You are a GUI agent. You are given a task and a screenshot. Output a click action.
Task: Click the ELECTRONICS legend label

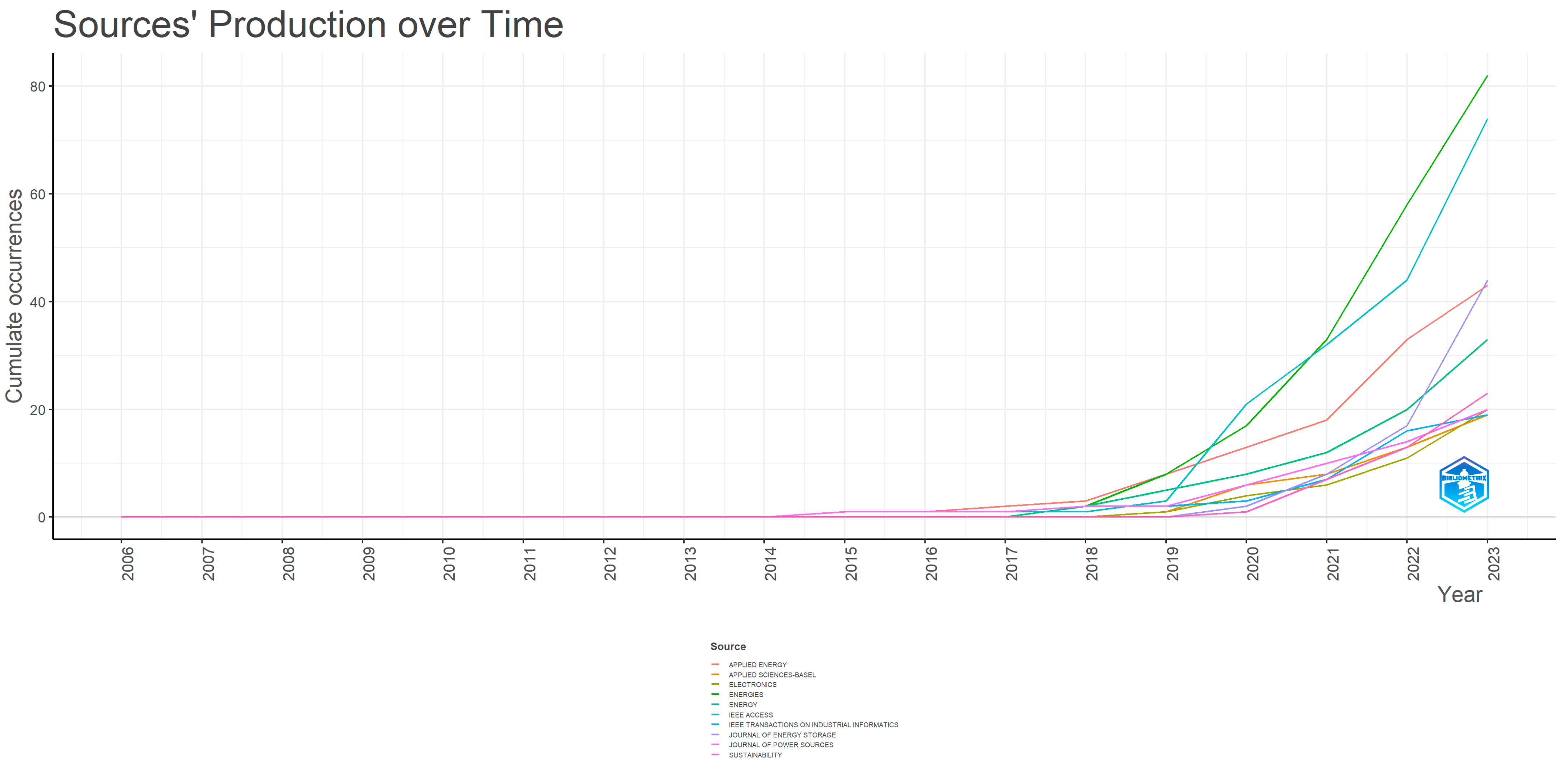[x=752, y=684]
